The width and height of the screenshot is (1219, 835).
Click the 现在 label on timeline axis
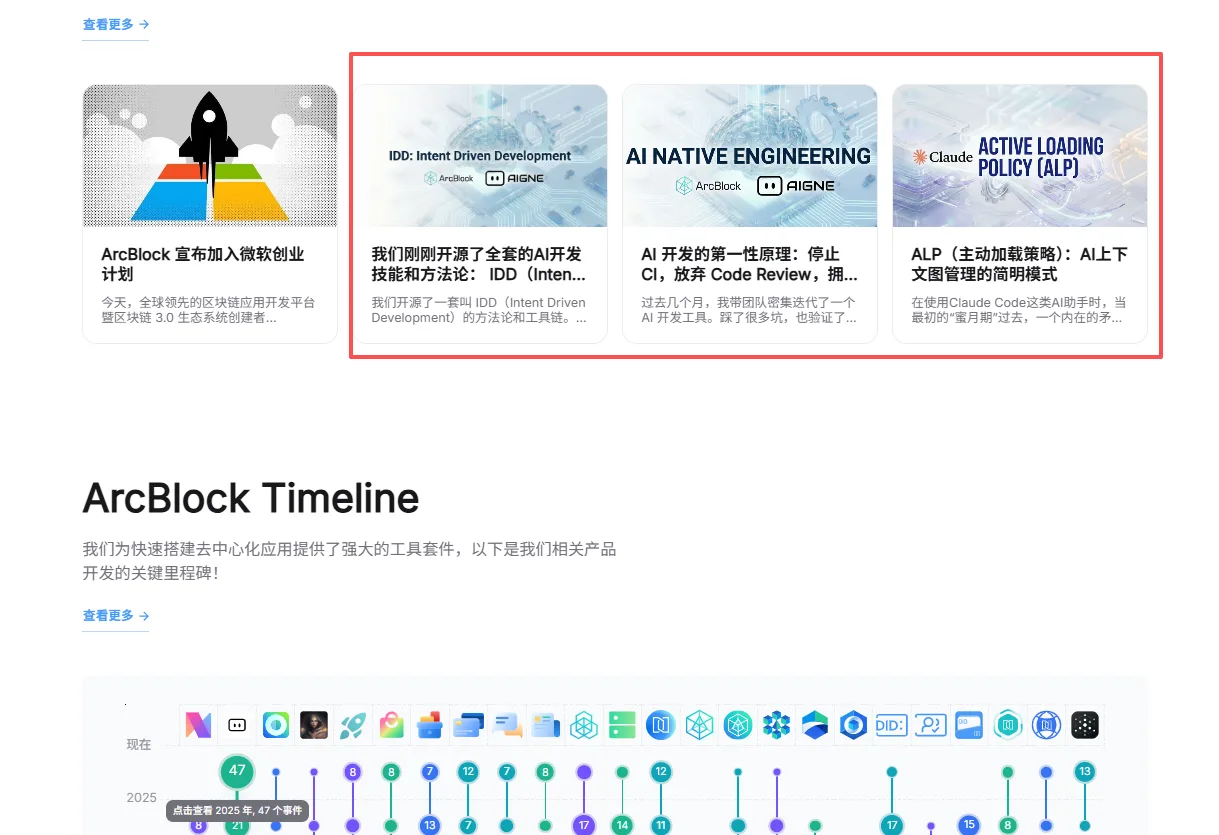(x=139, y=744)
